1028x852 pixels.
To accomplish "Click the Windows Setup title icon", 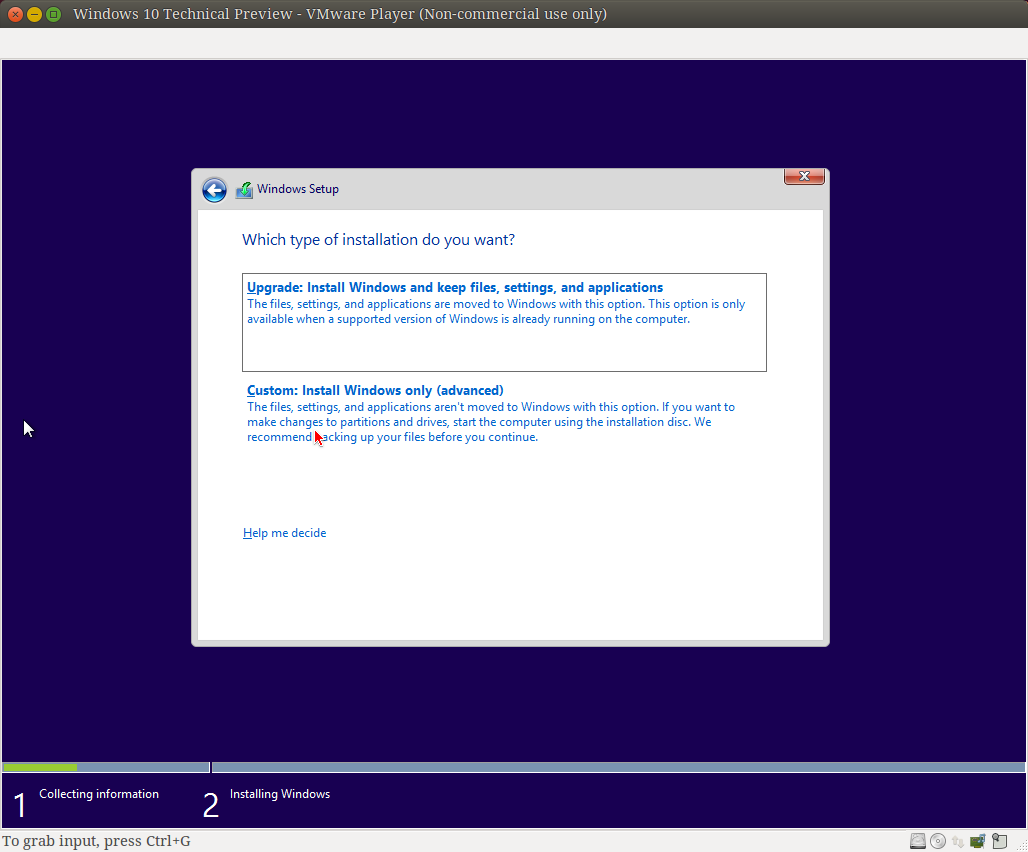I will (x=244, y=190).
